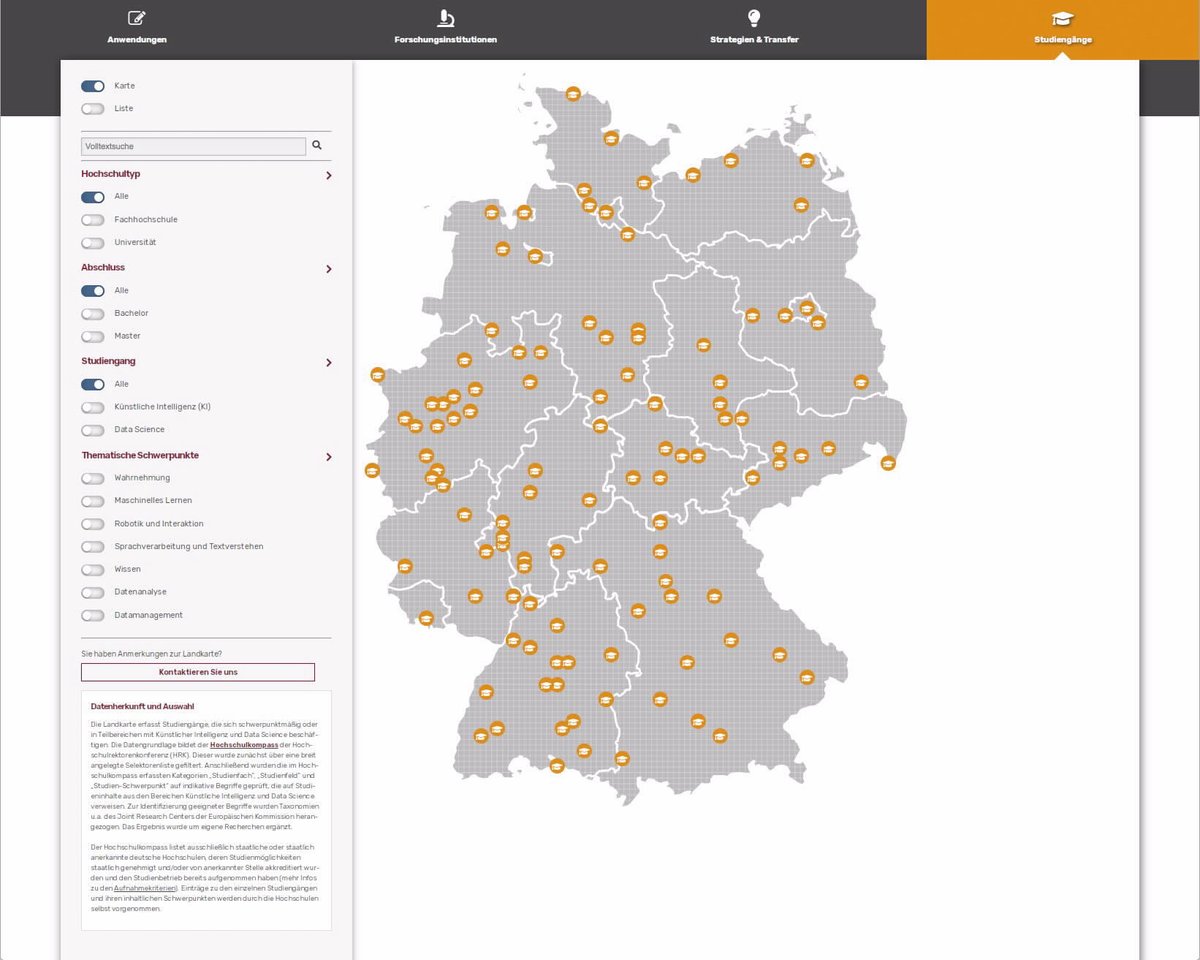Enable the Master filter switch
Viewport: 1200px width, 960px height.
point(93,337)
